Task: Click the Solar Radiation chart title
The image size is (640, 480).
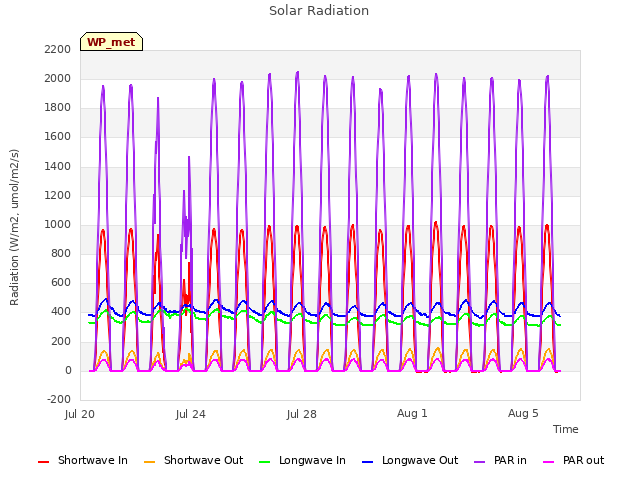Action: [319, 11]
